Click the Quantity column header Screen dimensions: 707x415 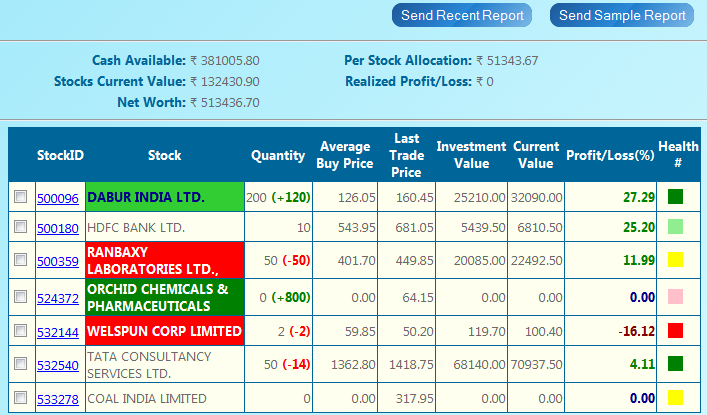tap(278, 156)
